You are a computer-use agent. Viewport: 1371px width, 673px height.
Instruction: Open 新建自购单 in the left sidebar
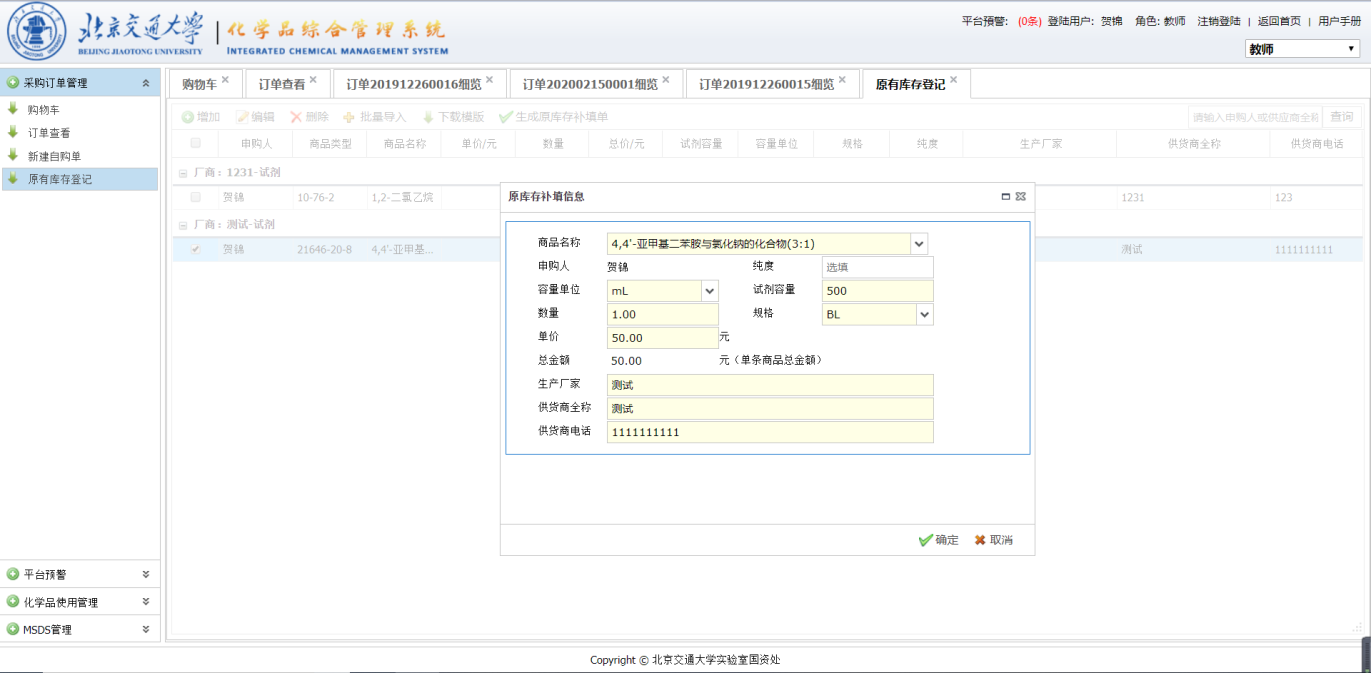pyautogui.click(x=54, y=156)
